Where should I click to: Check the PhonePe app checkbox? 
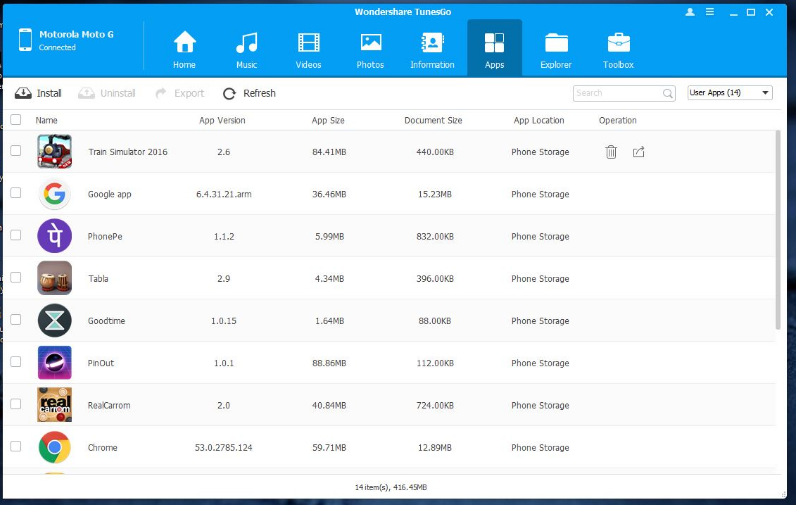[x=15, y=235]
